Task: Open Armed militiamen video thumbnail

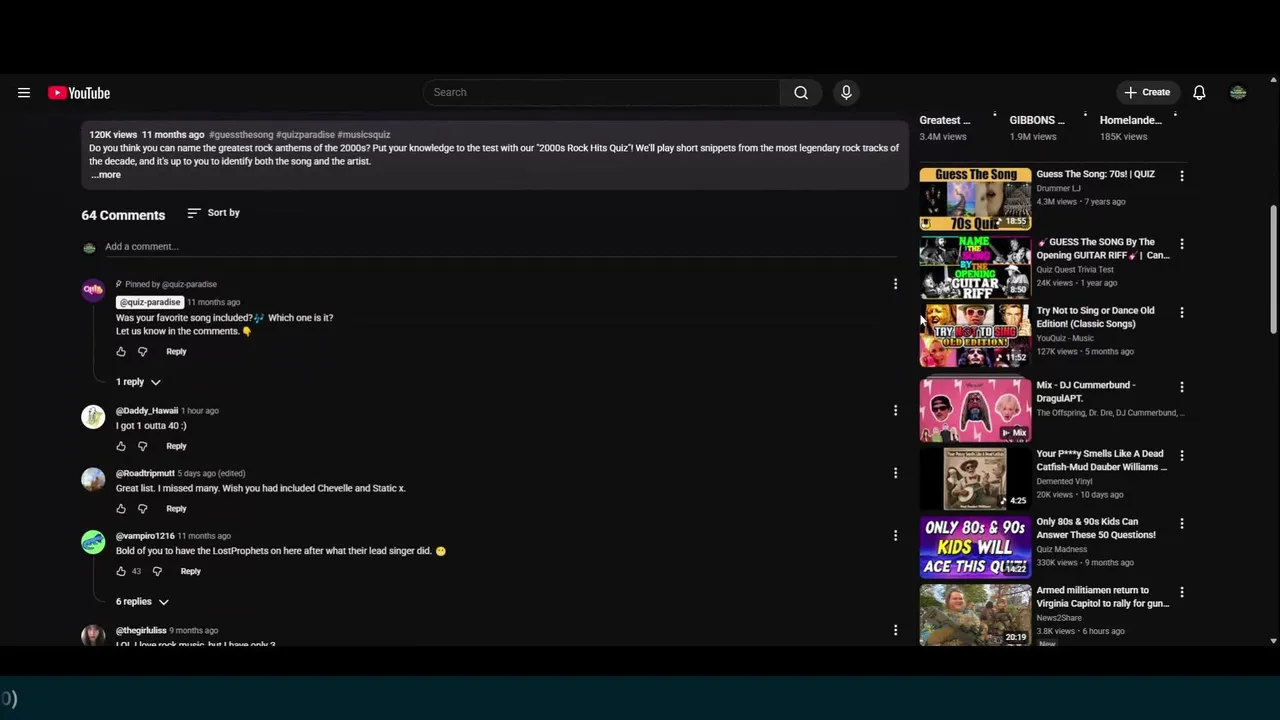Action: (x=975, y=615)
